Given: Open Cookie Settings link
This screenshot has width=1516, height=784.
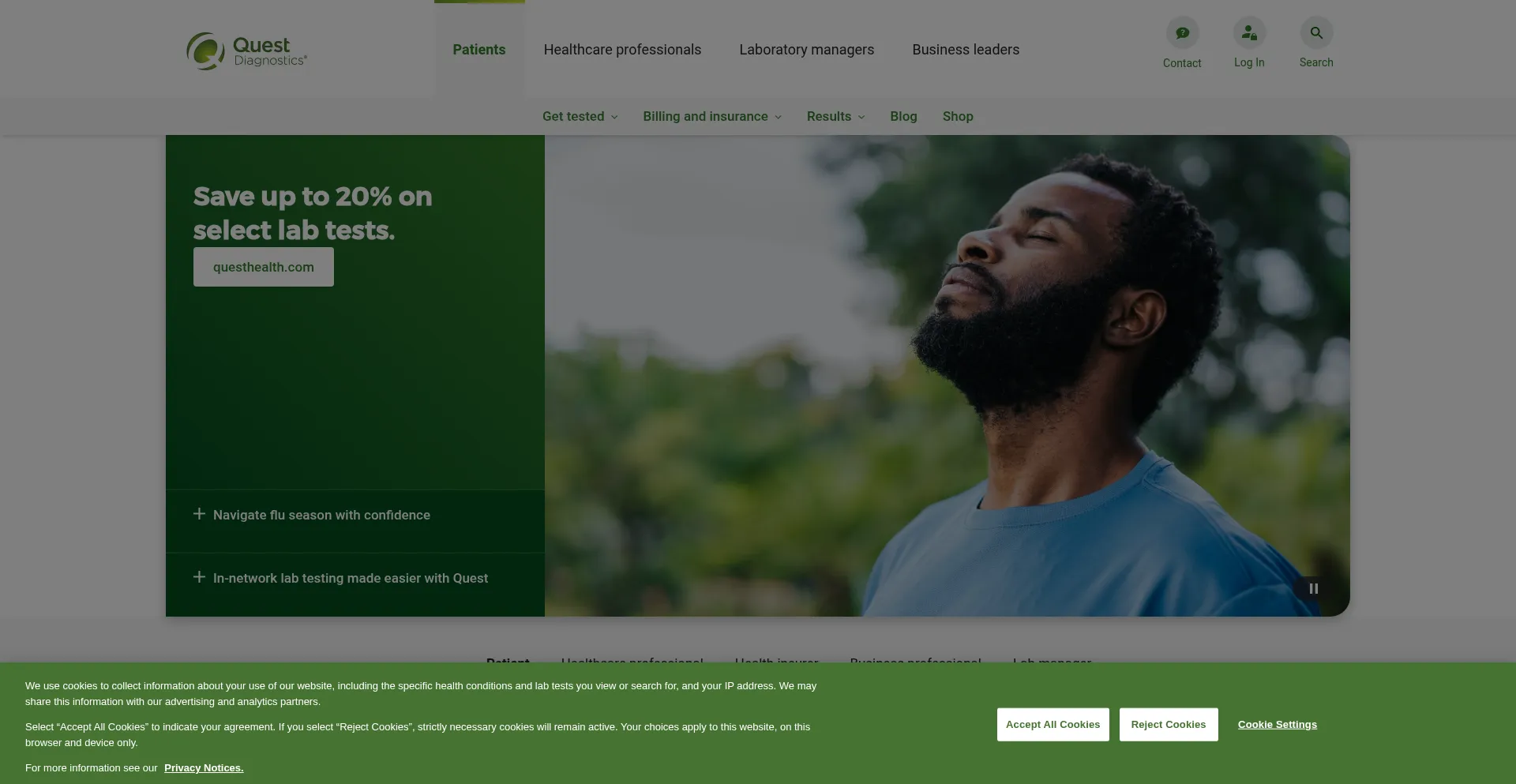Looking at the screenshot, I should (1278, 725).
